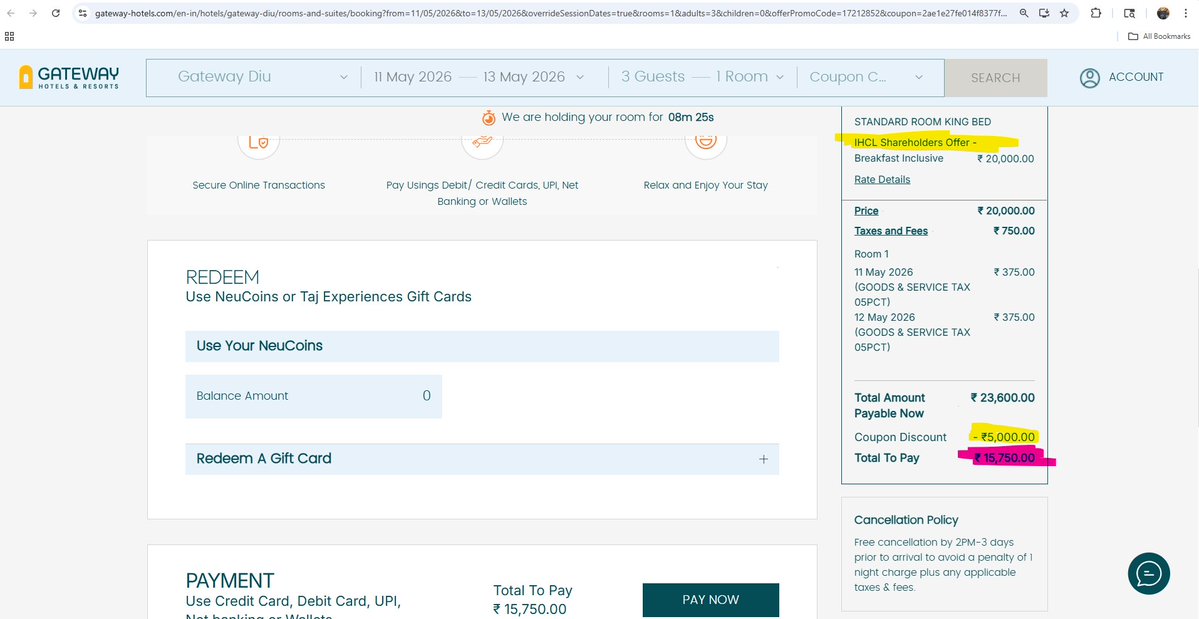
Task: Open the Chrome profile avatar
Action: pyautogui.click(x=1163, y=13)
